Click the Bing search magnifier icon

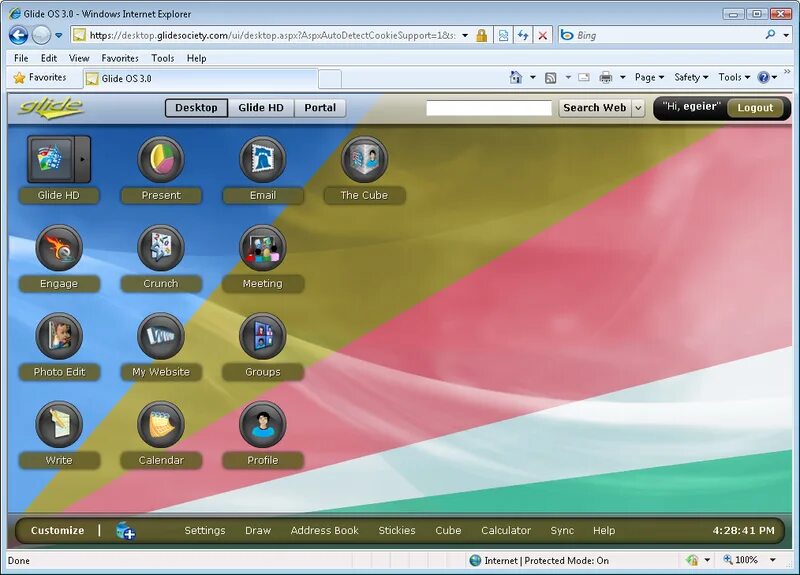tap(770, 35)
